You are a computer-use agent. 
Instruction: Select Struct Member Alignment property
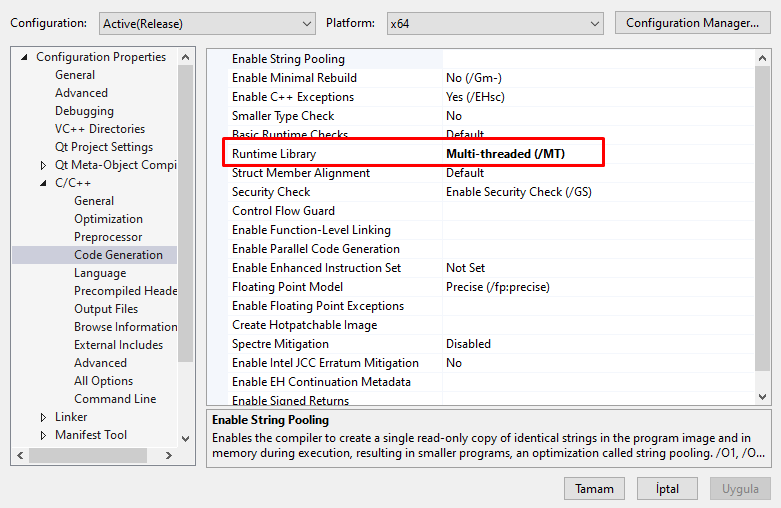(x=300, y=173)
